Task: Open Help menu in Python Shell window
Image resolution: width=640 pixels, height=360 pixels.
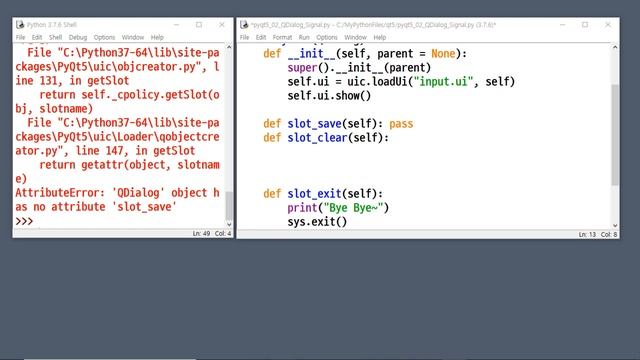Action: pyautogui.click(x=157, y=37)
